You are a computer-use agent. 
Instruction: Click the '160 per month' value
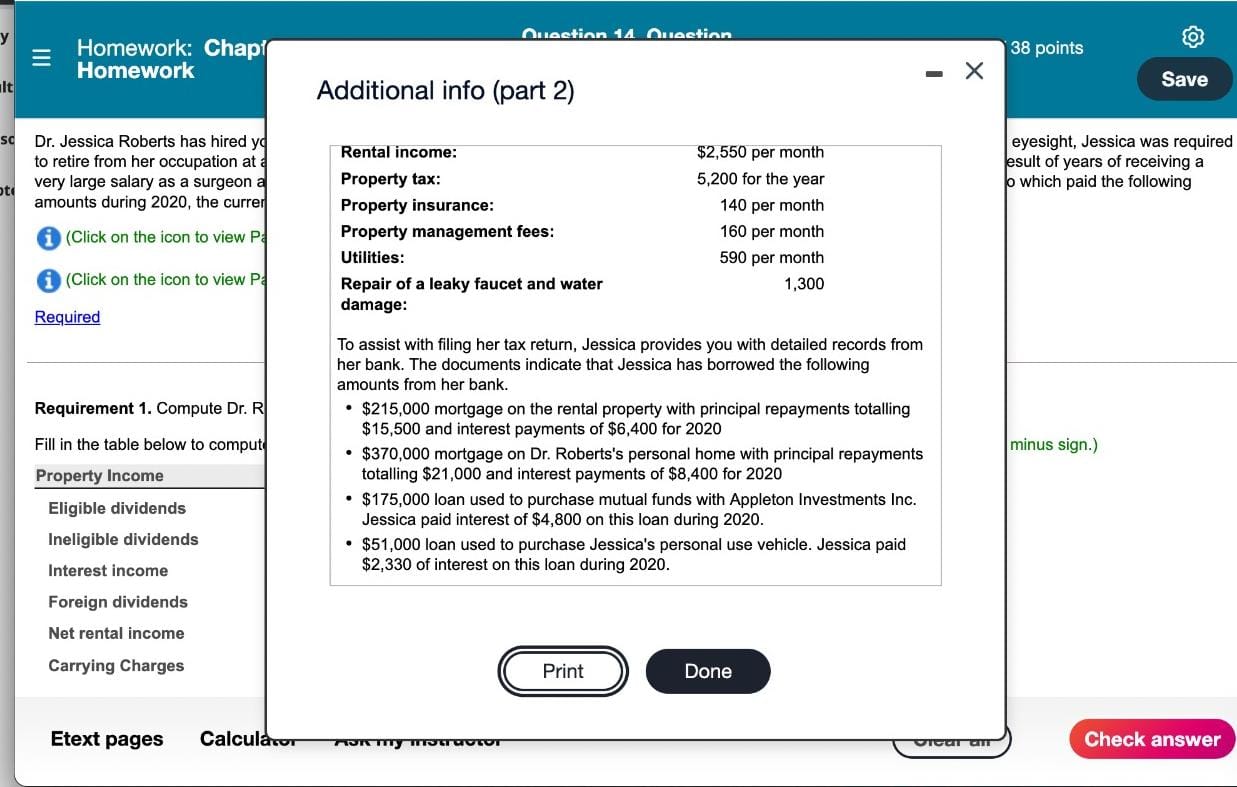(x=772, y=231)
